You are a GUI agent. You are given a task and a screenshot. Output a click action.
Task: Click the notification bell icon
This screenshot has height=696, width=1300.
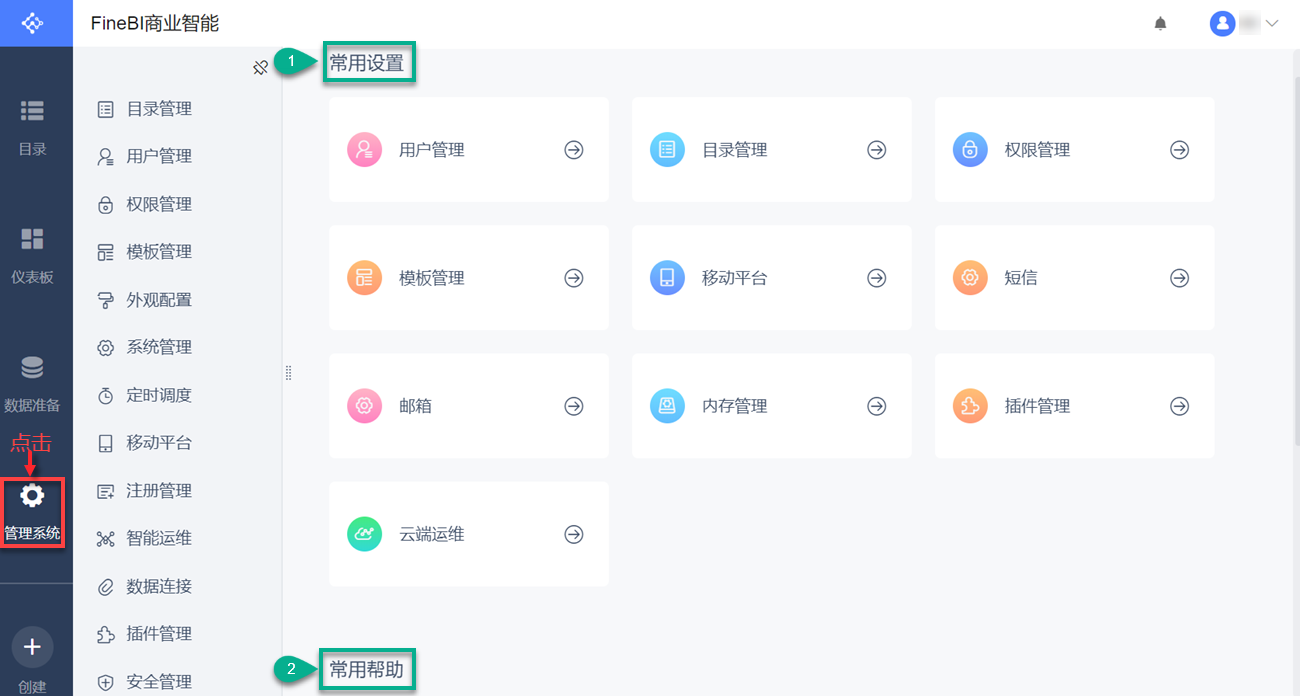pos(1160,23)
